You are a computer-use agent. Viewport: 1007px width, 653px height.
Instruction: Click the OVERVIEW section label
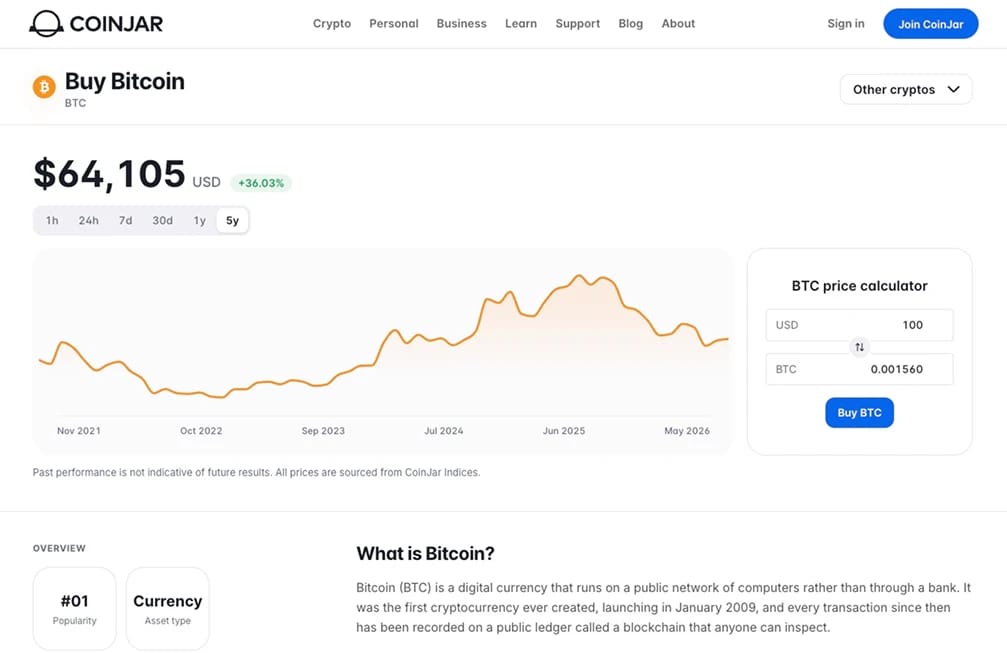59,548
